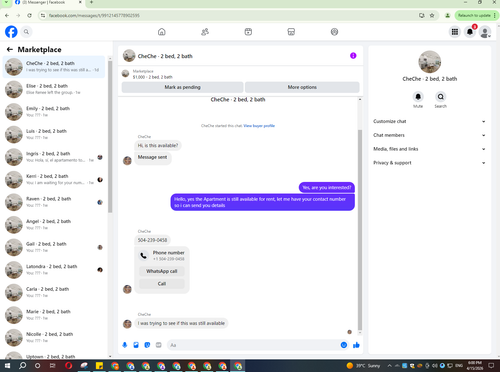Open the notifications bell
The width and height of the screenshot is (500, 372).
[470, 32]
